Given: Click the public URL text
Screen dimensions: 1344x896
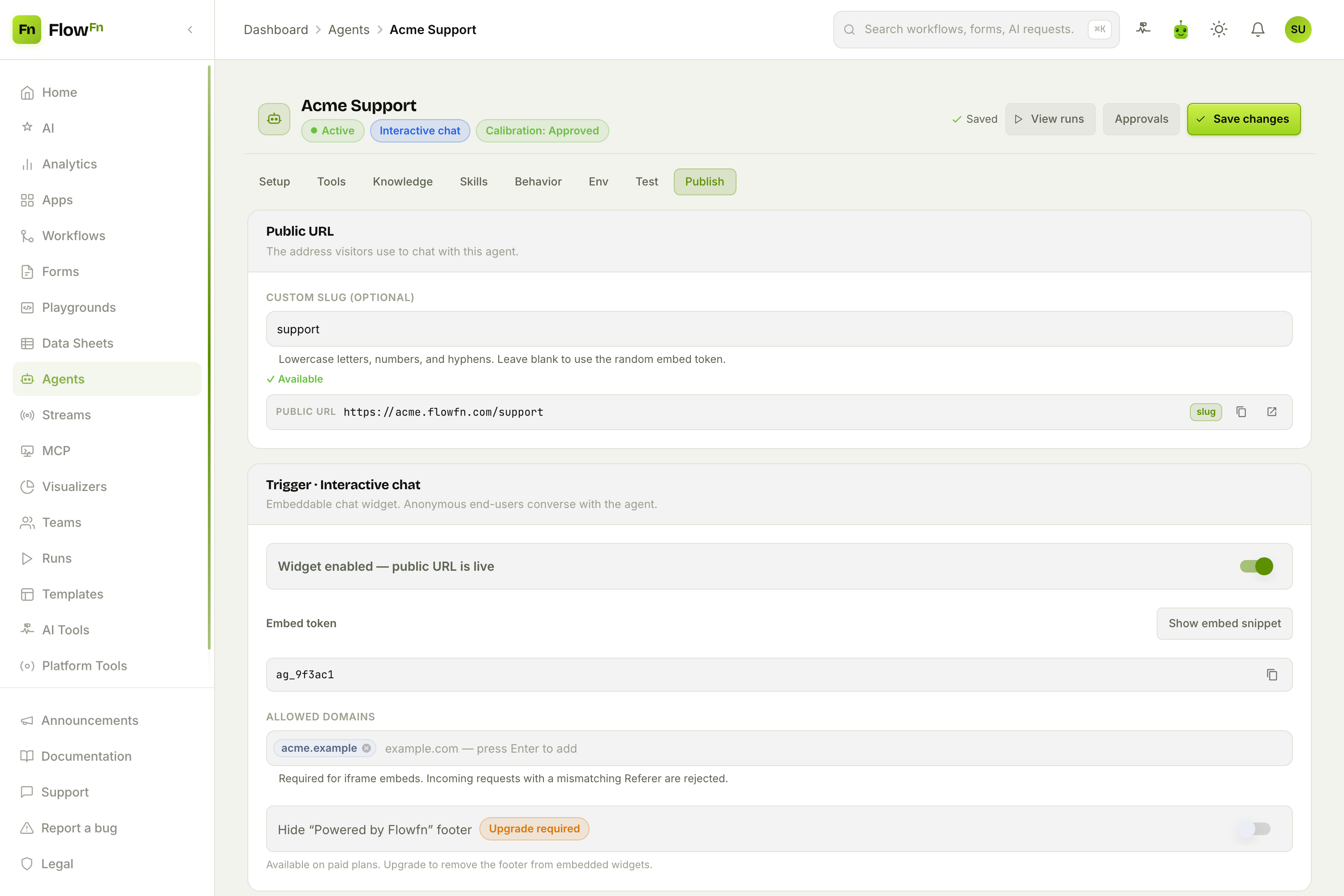Looking at the screenshot, I should (x=444, y=412).
